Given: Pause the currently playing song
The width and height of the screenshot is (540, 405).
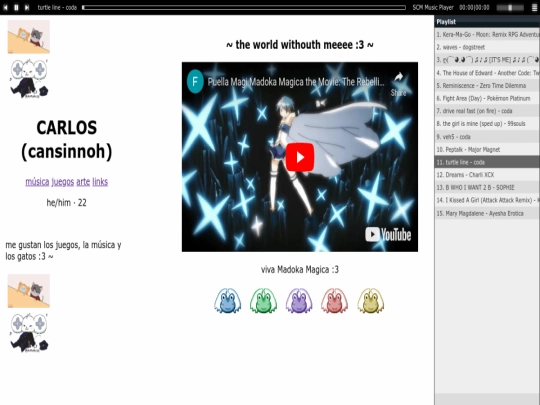Looking at the screenshot, I should pyautogui.click(x=16, y=7).
